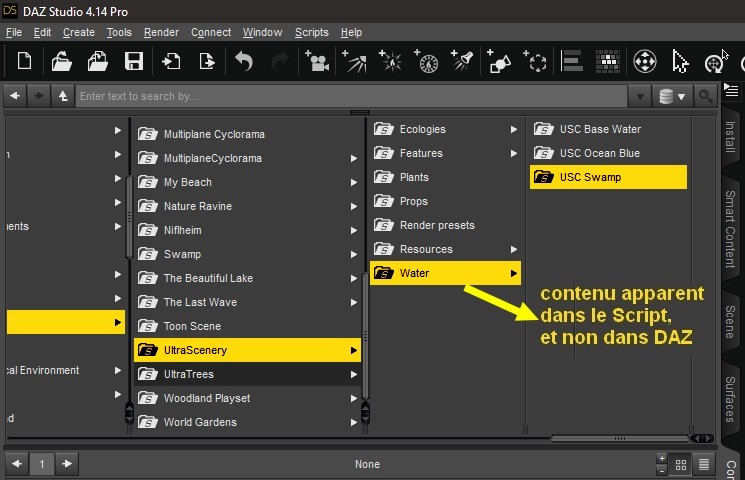Create a new spotlight
The image size is (745, 480).
[x=462, y=61]
